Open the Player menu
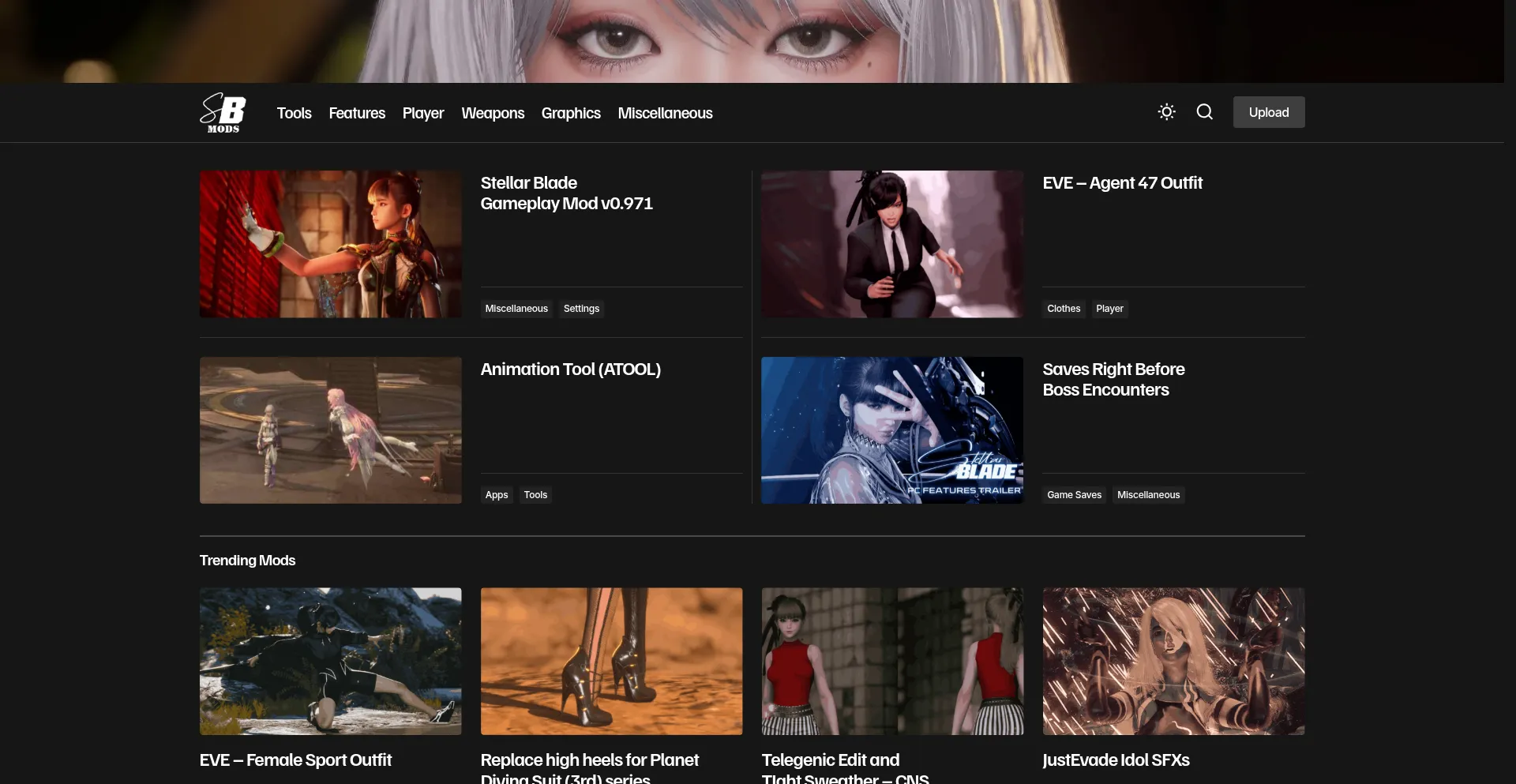Image resolution: width=1516 pixels, height=784 pixels. coord(423,113)
